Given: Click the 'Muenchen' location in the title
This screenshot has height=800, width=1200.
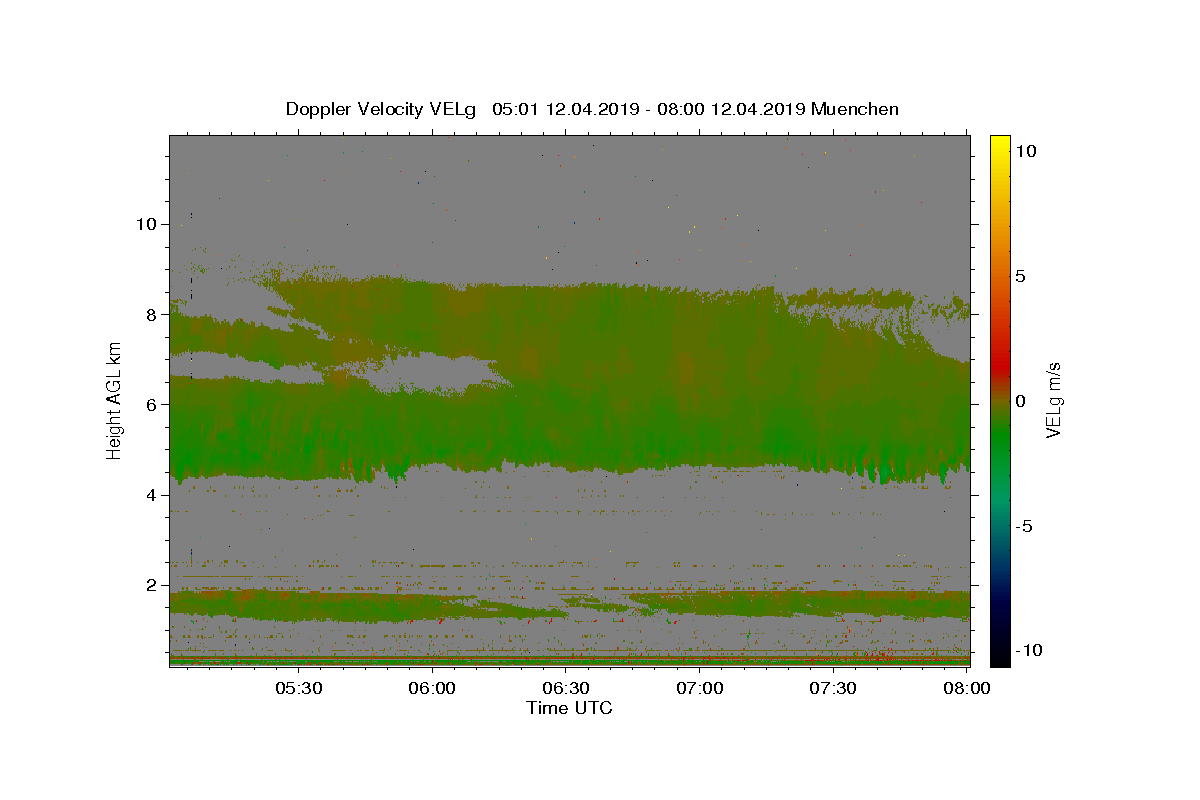Looking at the screenshot, I should (855, 109).
